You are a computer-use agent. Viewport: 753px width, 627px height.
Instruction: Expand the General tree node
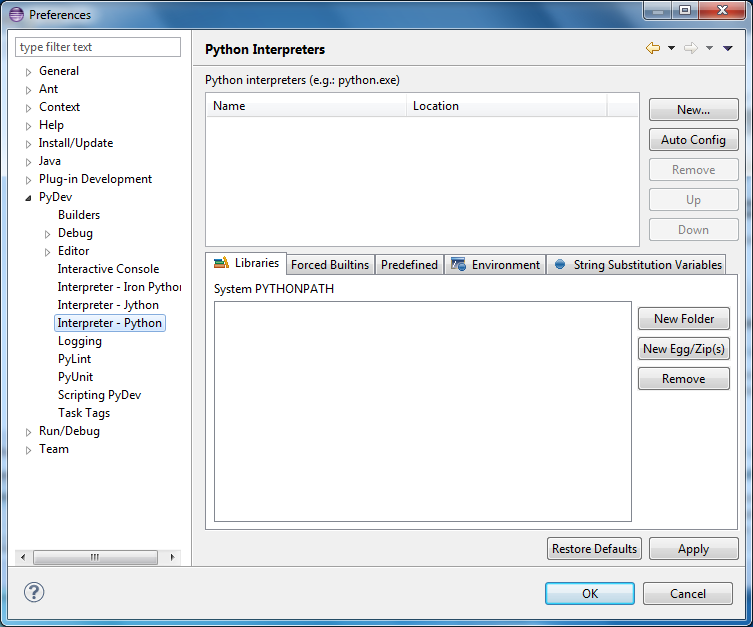[28, 72]
